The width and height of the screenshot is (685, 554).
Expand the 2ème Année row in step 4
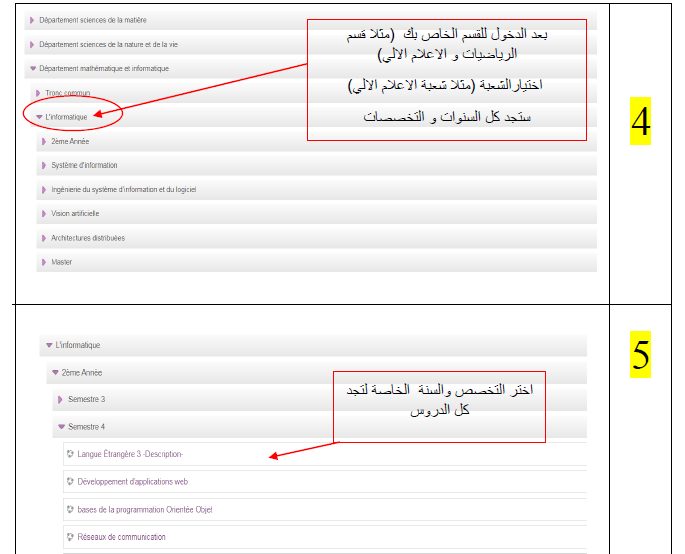coord(71,141)
